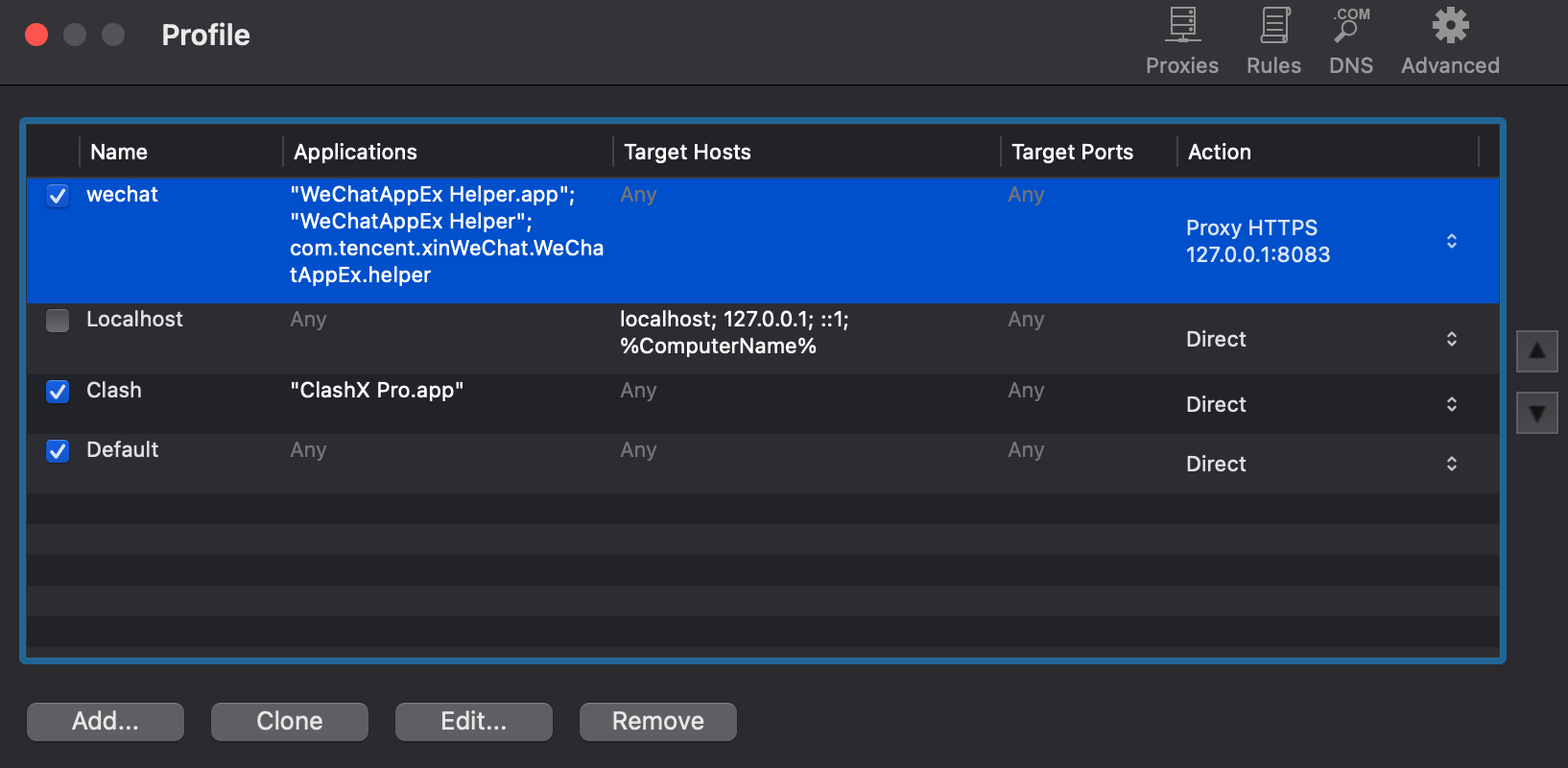The image size is (1568, 768).
Task: Disable the Clash rule checkbox
Action: point(58,392)
